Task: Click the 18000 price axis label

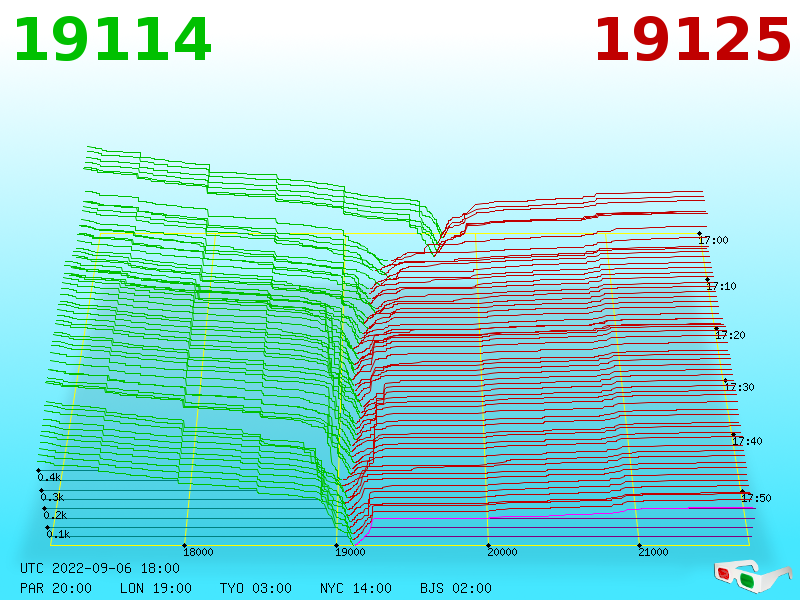Action: coord(198,552)
